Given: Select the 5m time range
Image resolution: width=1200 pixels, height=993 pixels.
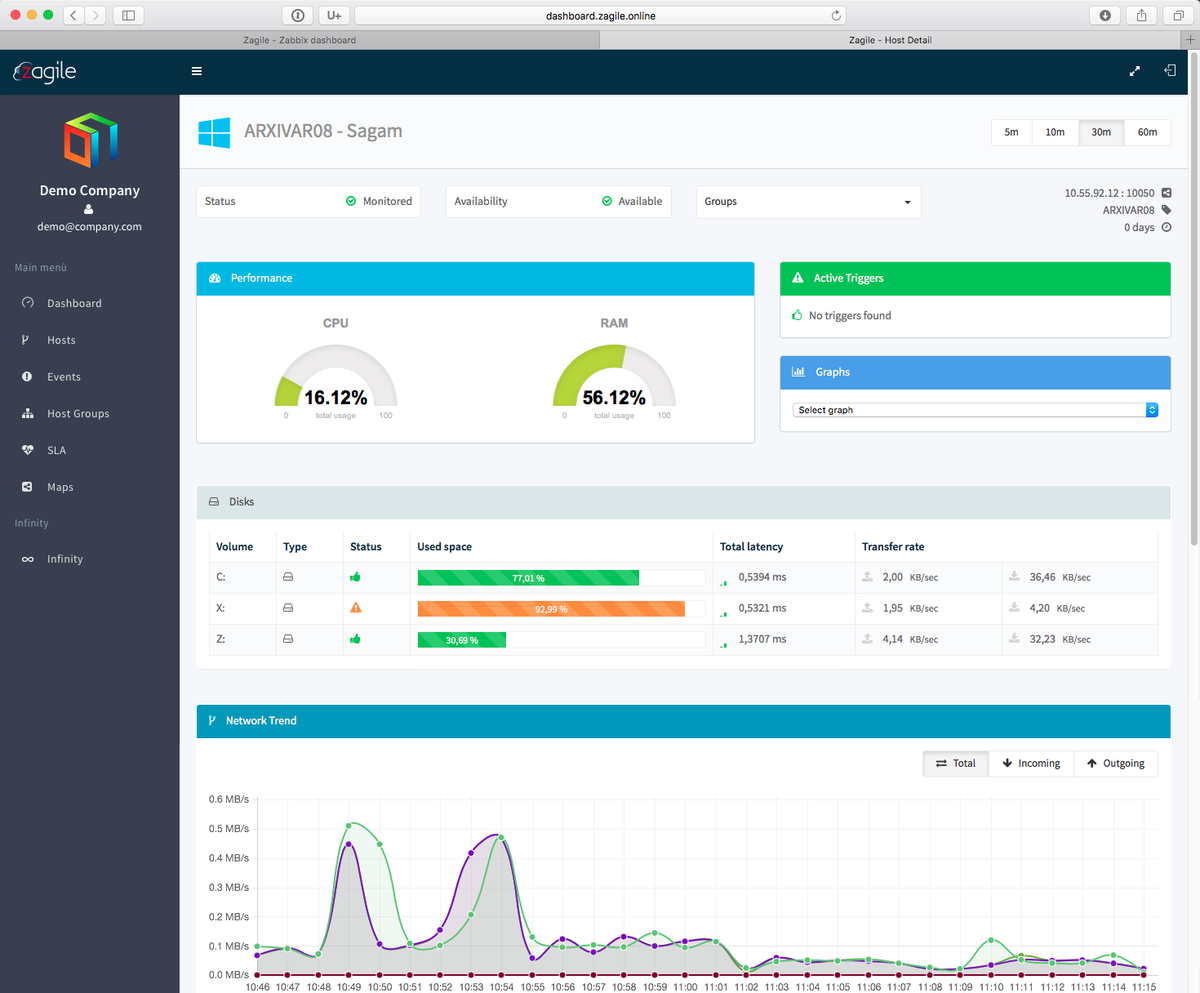Looking at the screenshot, I should coord(1012,132).
